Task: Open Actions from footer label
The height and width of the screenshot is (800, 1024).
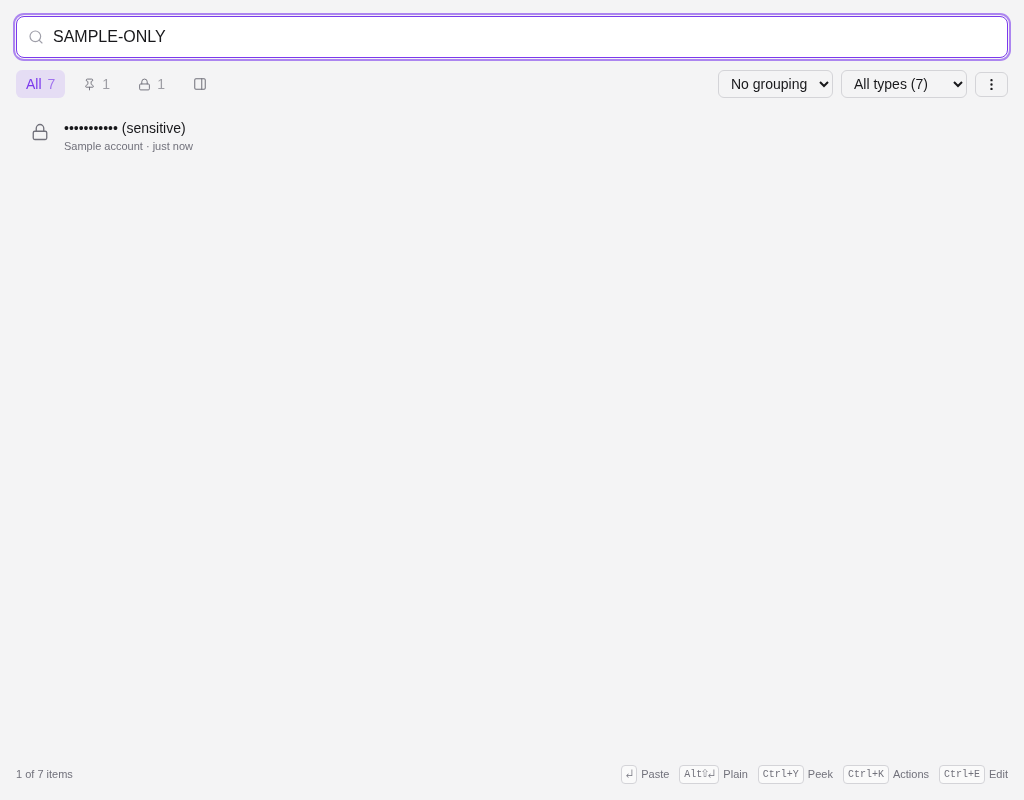Action: 910,775
